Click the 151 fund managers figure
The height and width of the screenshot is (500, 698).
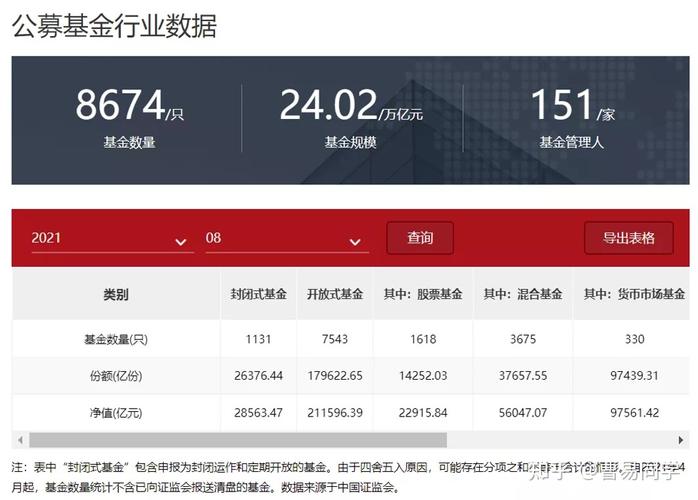pyautogui.click(x=562, y=105)
